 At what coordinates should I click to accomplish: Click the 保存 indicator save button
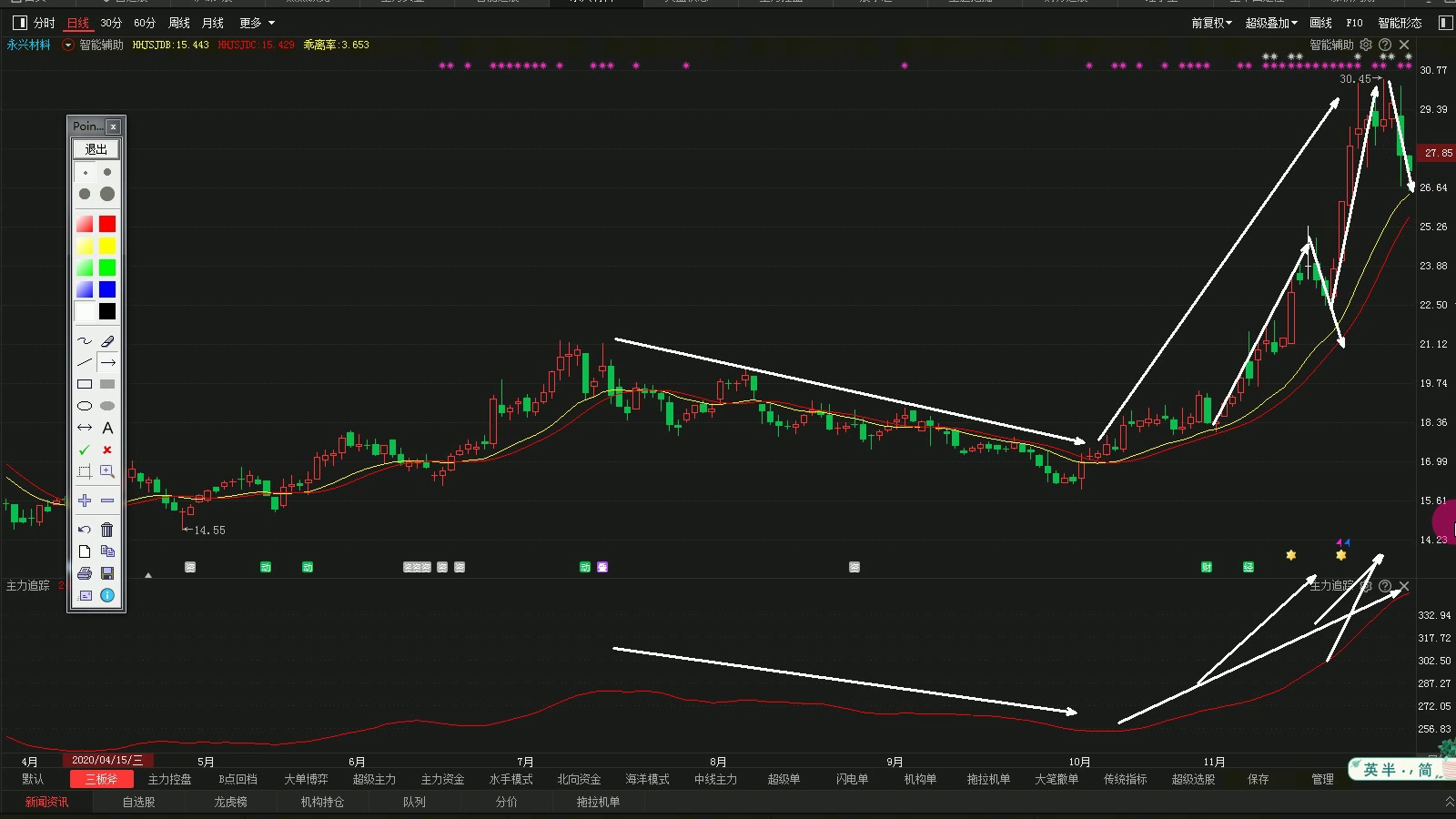tap(1258, 779)
